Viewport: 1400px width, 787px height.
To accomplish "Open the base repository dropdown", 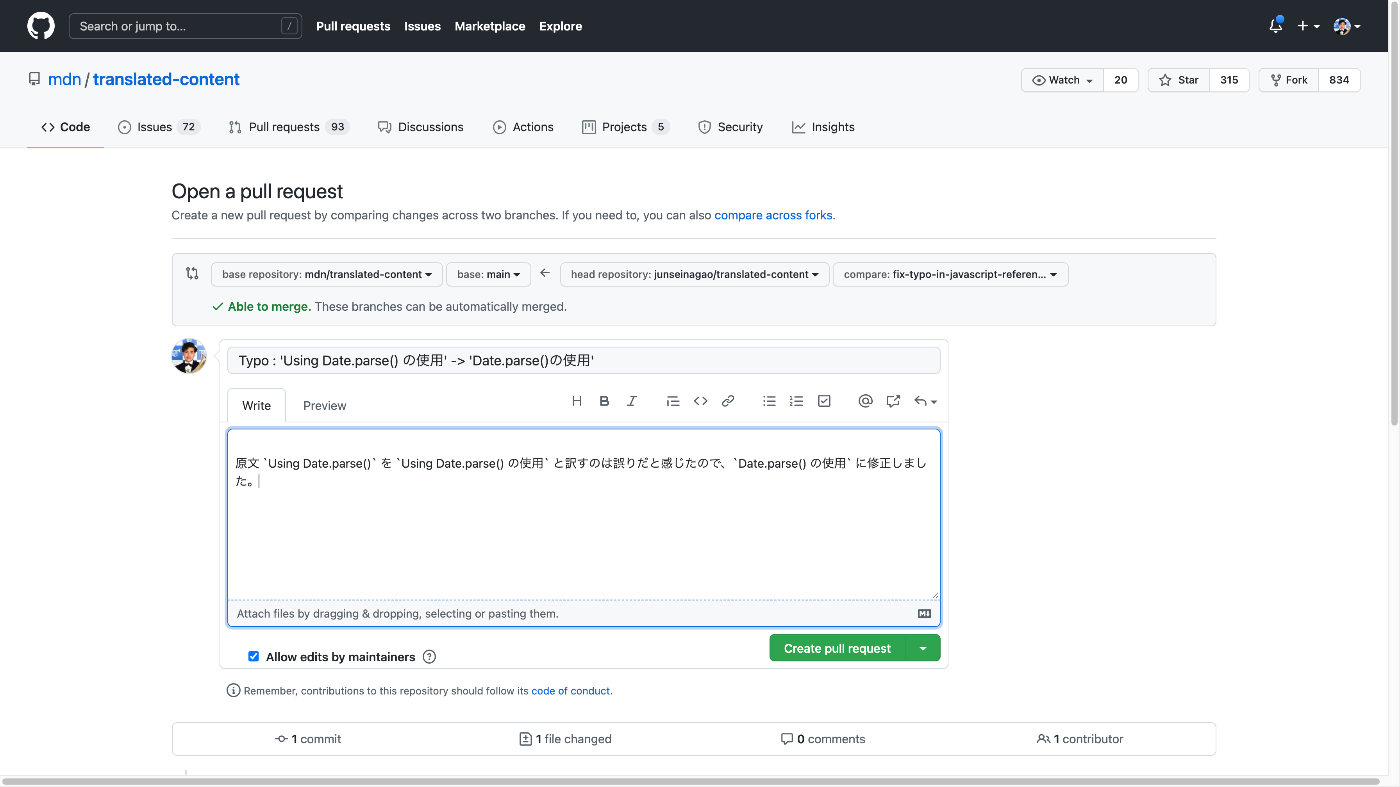I will tap(327, 274).
